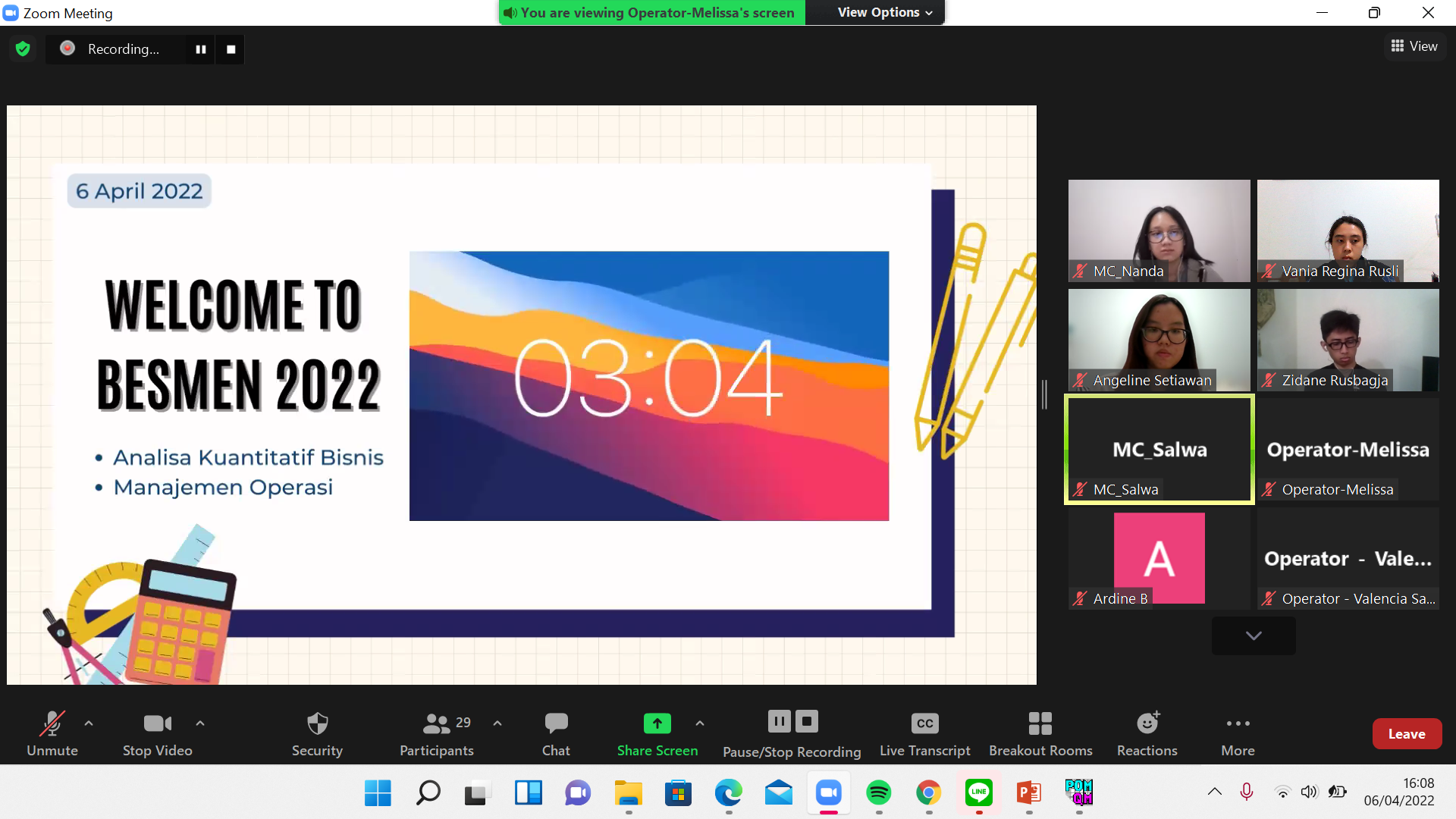The height and width of the screenshot is (819, 1456).
Task: Stop recording with the square button
Action: pyautogui.click(x=231, y=49)
